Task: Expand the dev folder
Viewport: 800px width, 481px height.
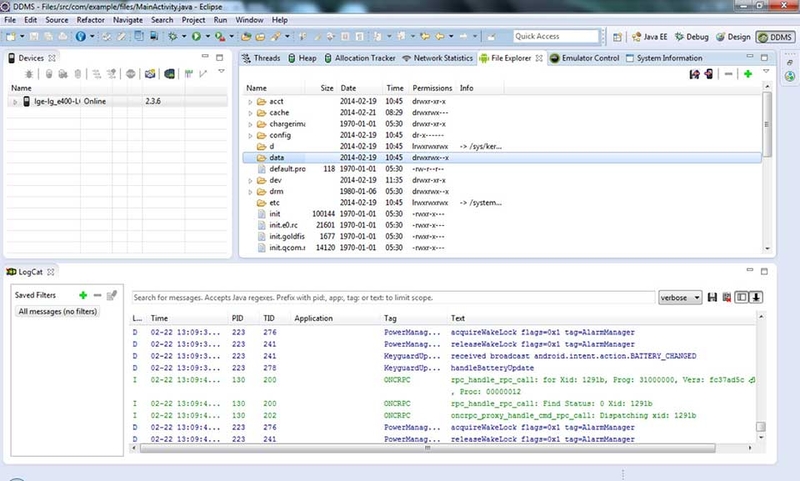Action: click(x=250, y=181)
